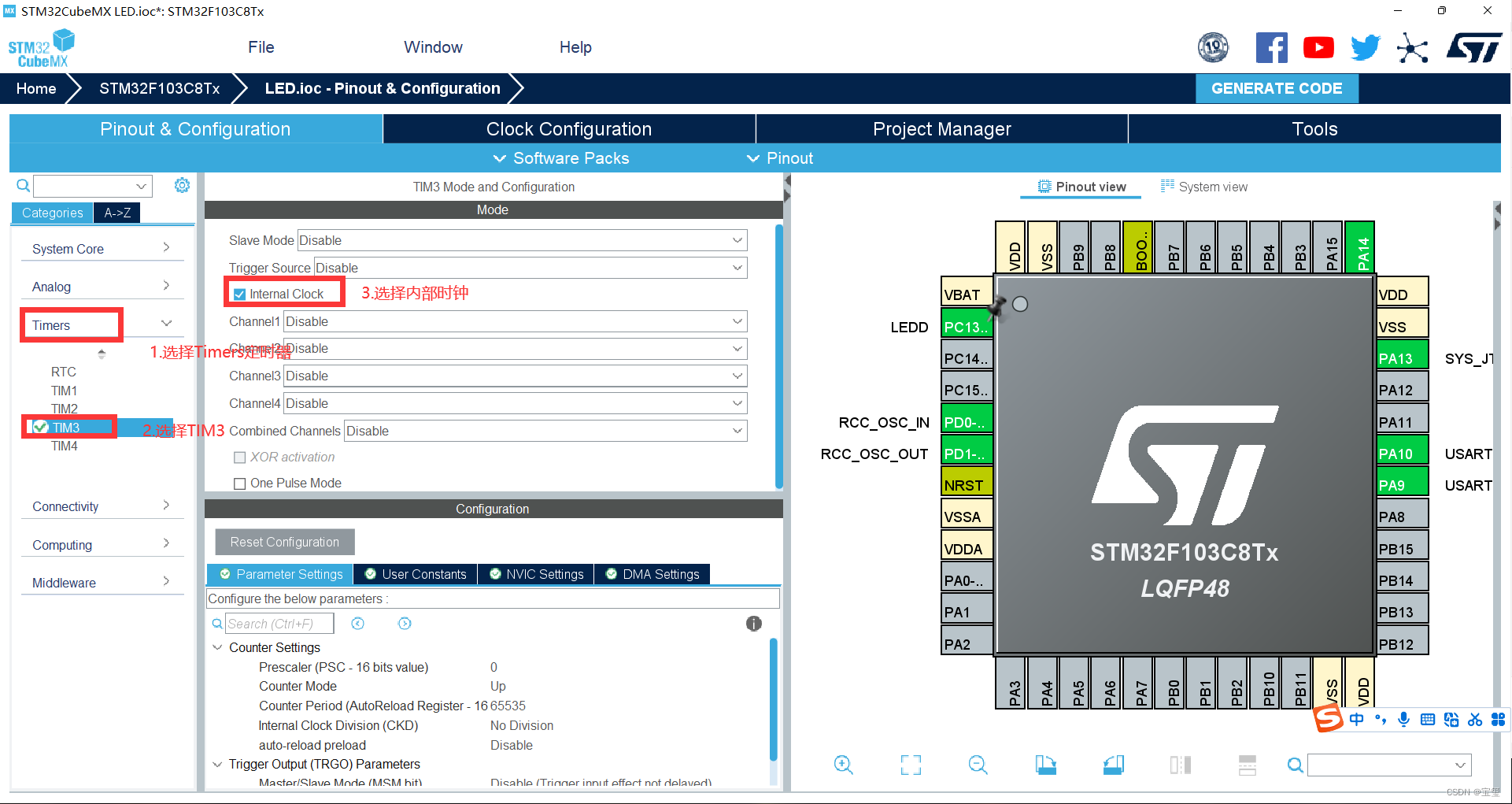Open the Slave Mode dropdown

coord(523,240)
